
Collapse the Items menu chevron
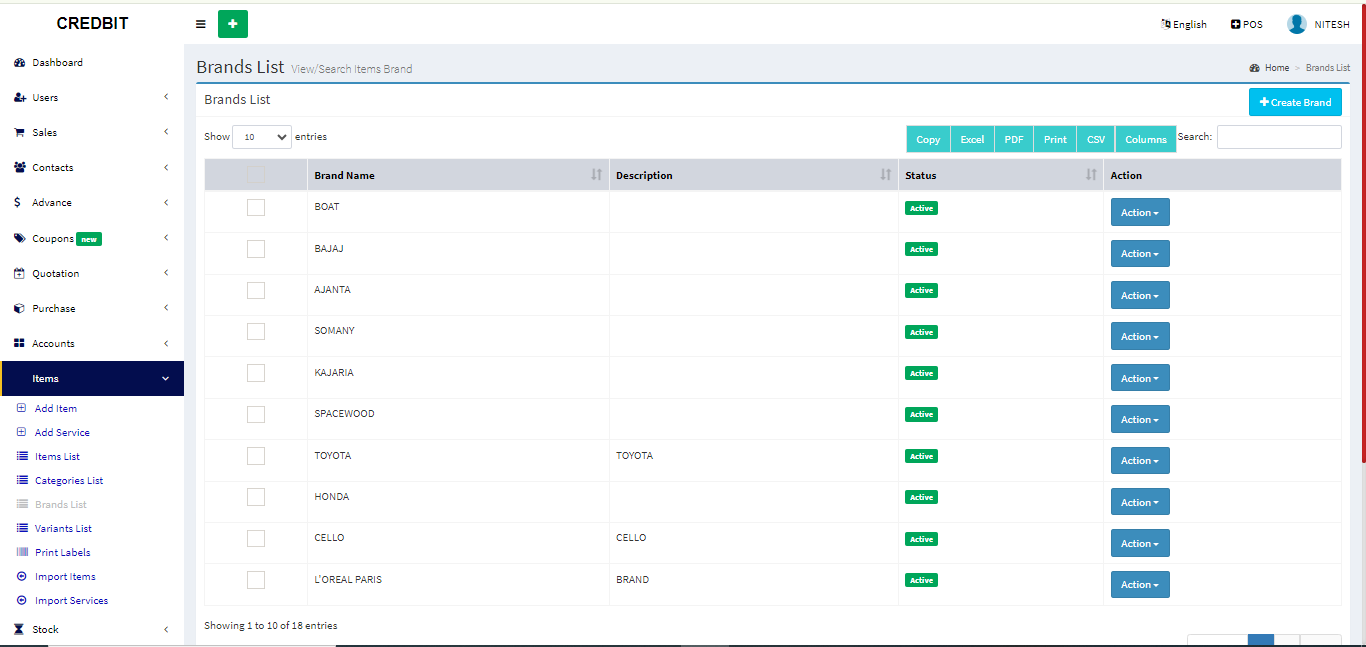[x=166, y=378]
